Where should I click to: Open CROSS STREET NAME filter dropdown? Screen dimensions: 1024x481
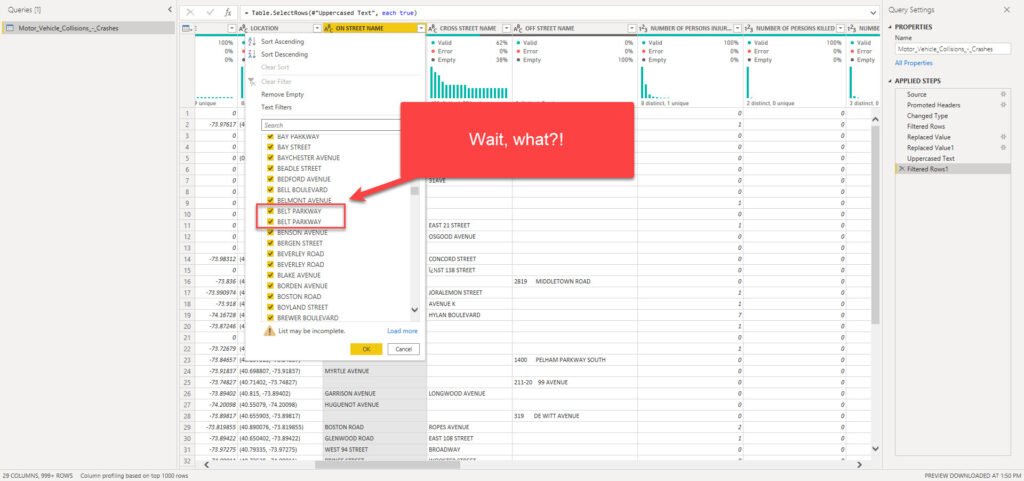point(506,29)
